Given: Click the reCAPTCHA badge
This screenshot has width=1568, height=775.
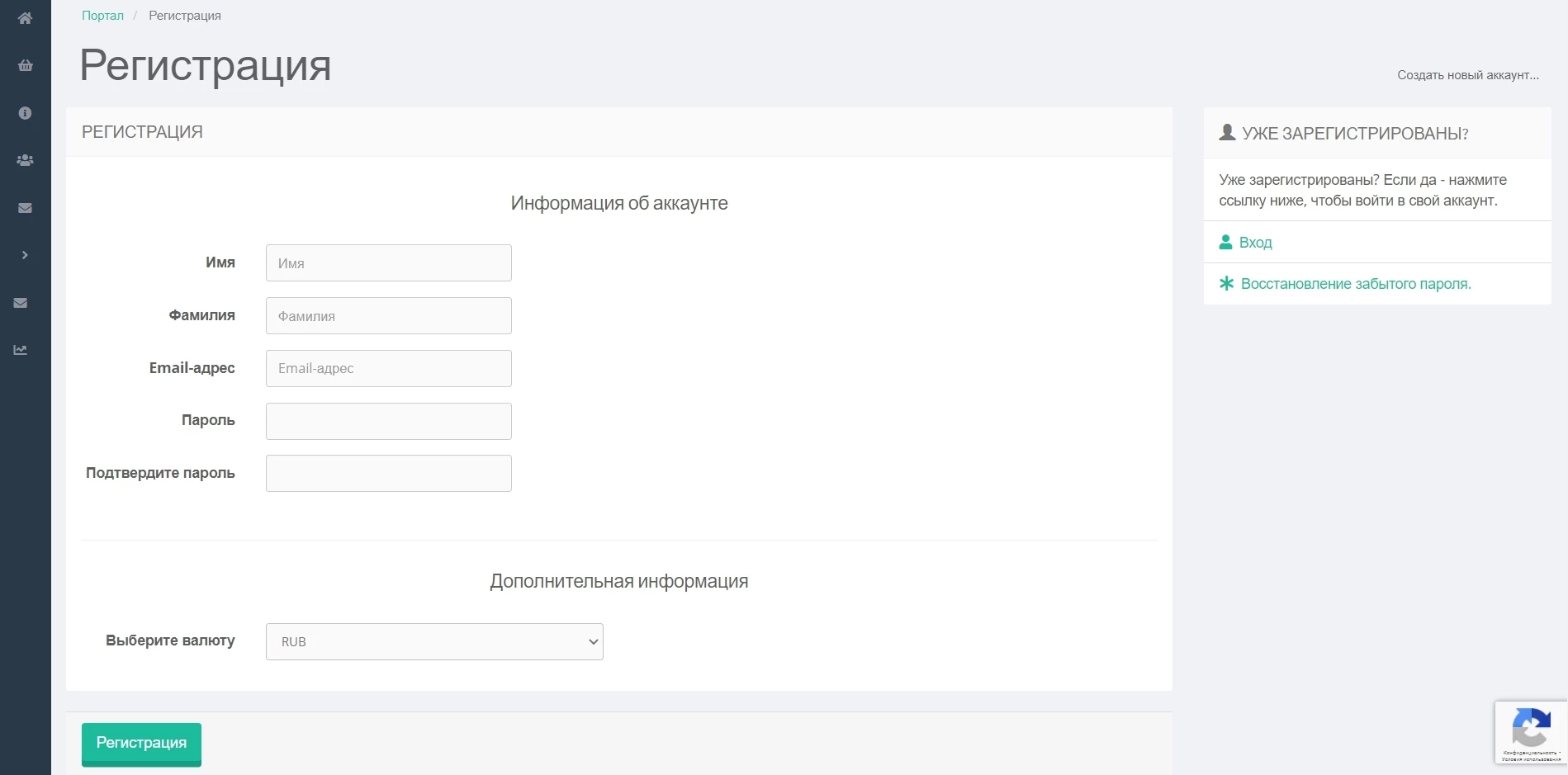Looking at the screenshot, I should [x=1531, y=732].
